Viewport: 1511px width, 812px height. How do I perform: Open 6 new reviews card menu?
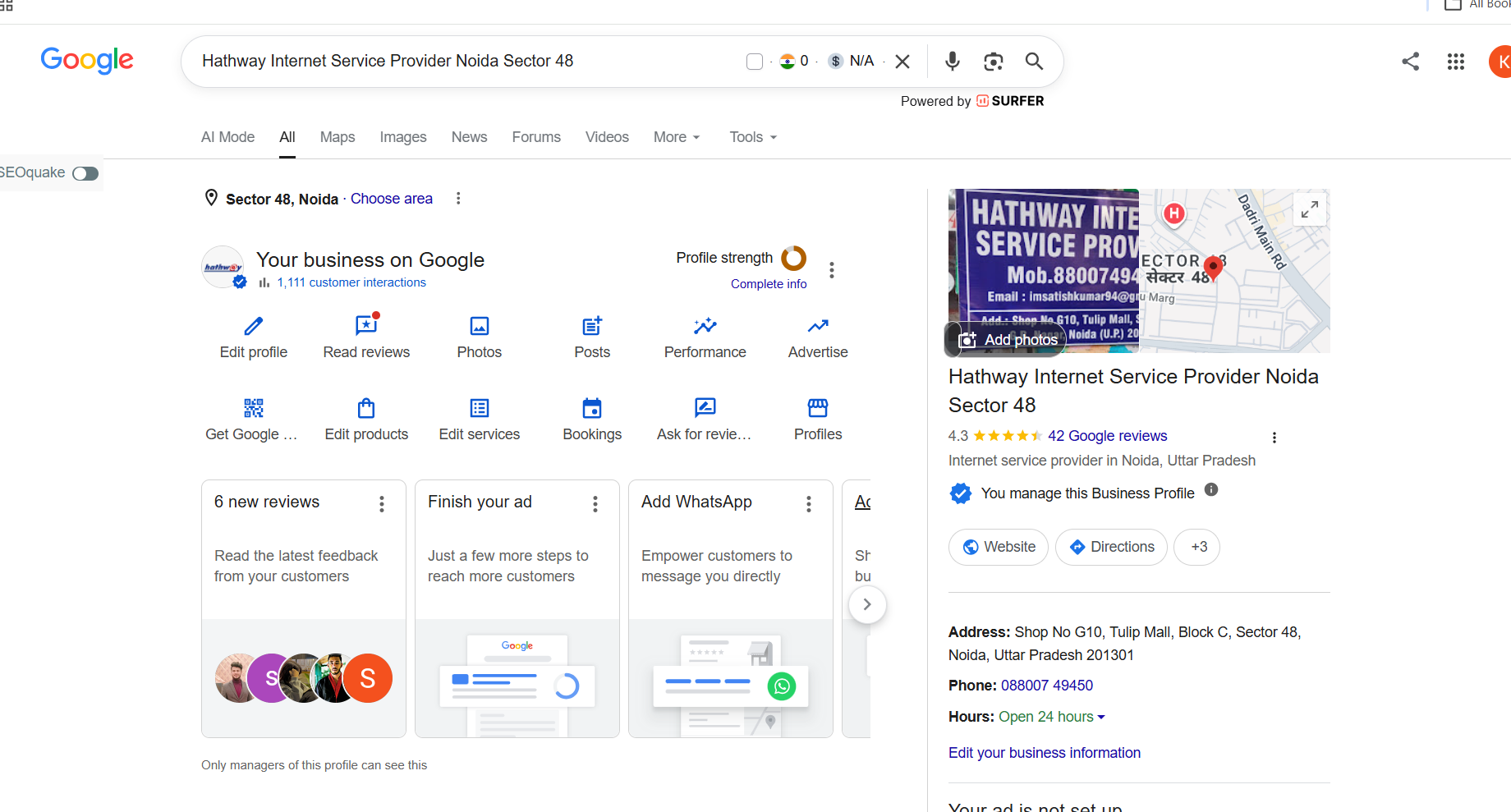click(382, 504)
